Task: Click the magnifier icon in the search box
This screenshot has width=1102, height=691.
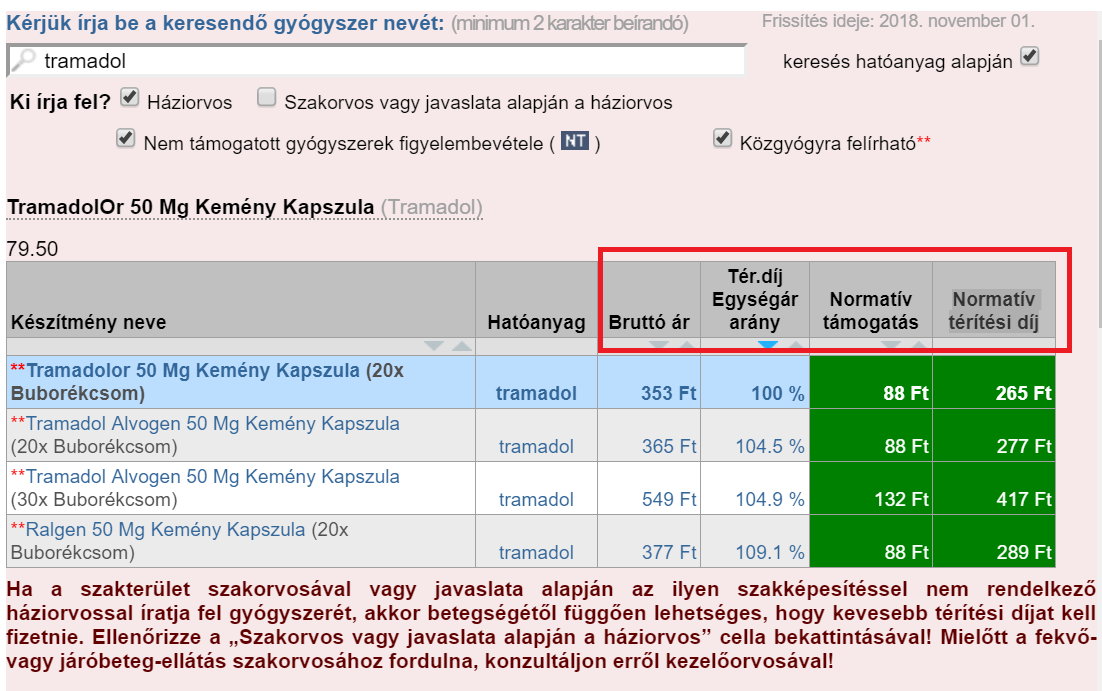Action: pyautogui.click(x=23, y=60)
